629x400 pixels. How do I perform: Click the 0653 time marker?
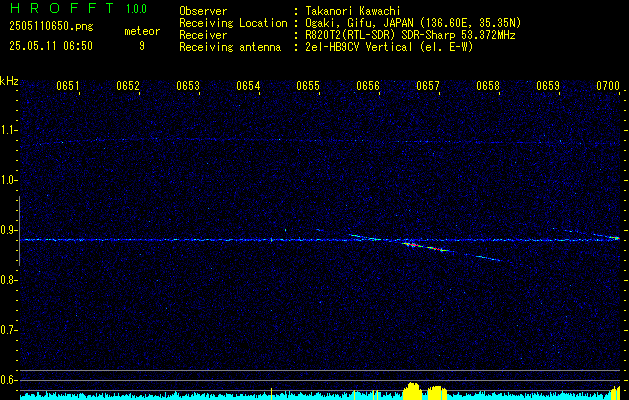188,85
